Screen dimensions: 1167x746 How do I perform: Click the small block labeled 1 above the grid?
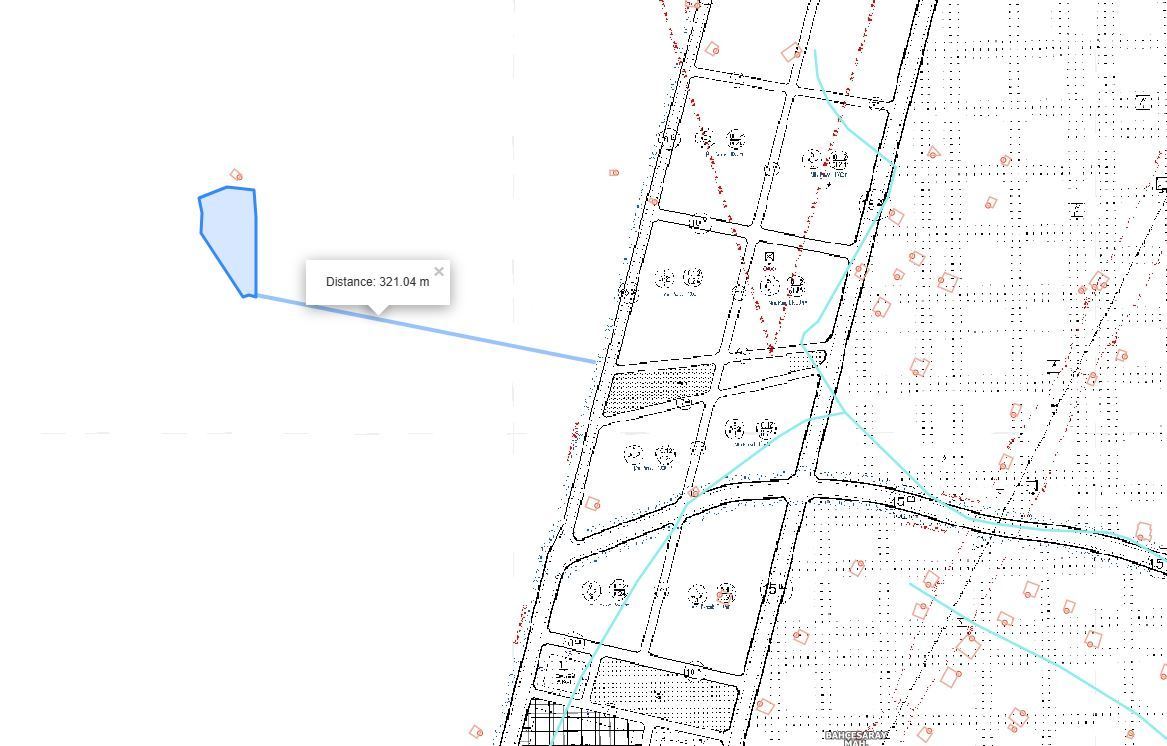point(563,669)
